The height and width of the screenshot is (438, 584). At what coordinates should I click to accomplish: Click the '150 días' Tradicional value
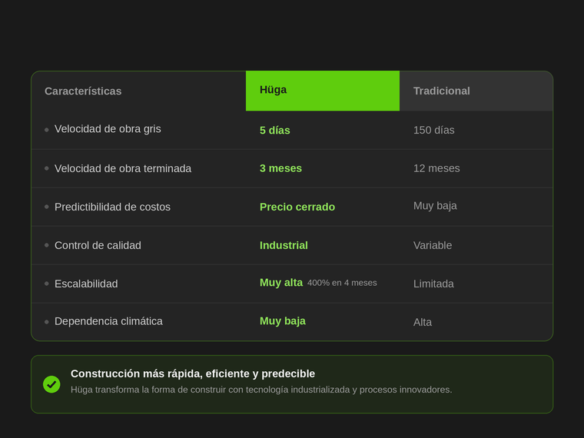click(x=434, y=130)
